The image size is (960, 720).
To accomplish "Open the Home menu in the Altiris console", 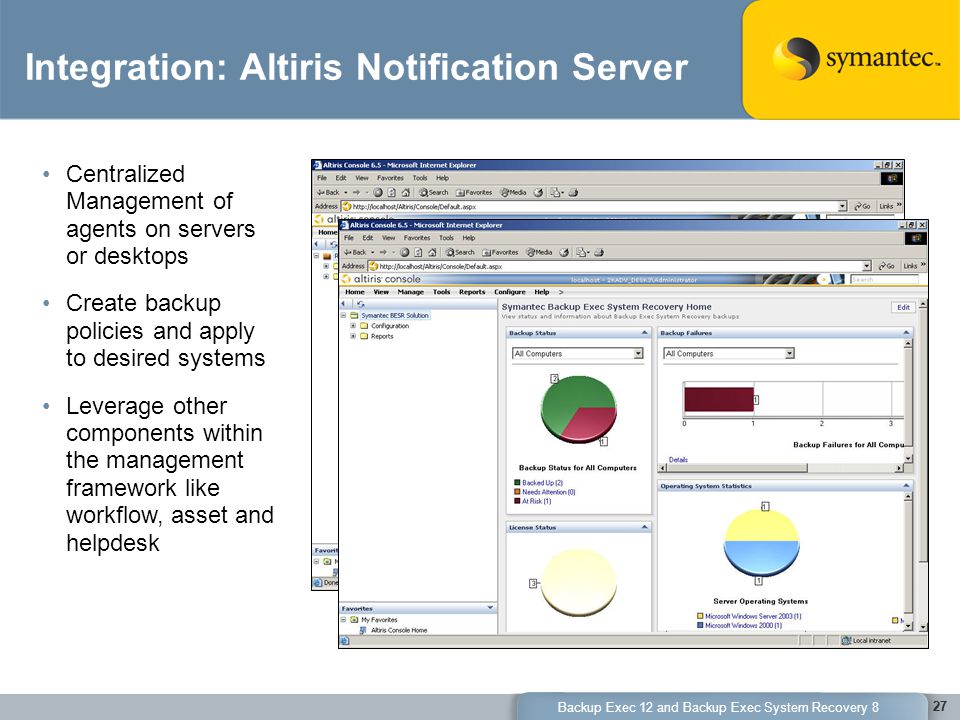I will 355,292.
